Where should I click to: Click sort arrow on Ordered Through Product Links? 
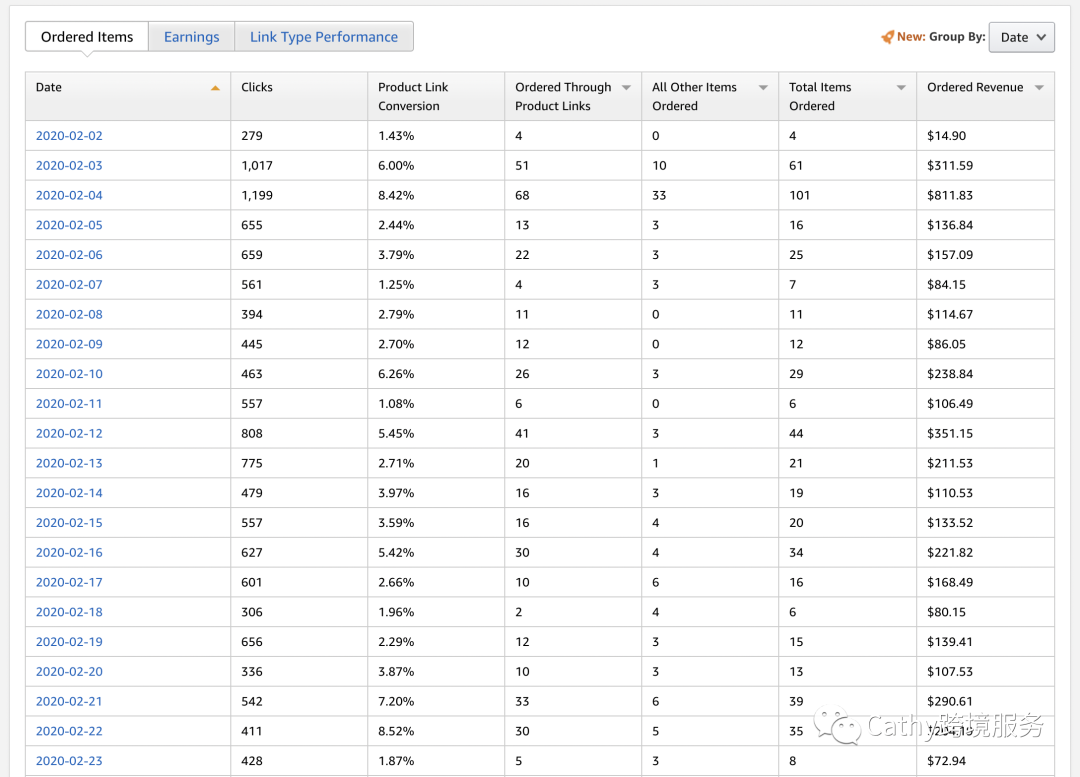[626, 88]
